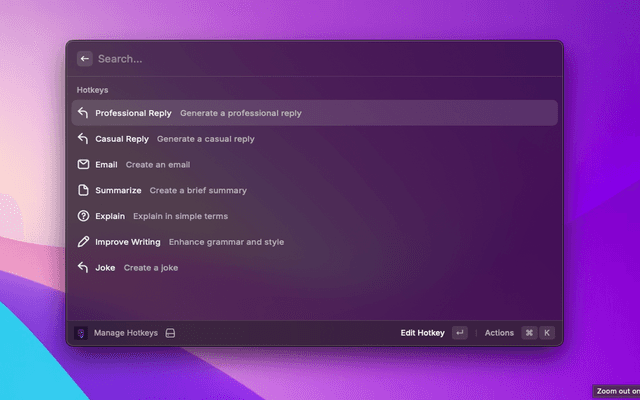The width and height of the screenshot is (640, 400).
Task: Click the Summarize document icon
Action: (x=84, y=190)
